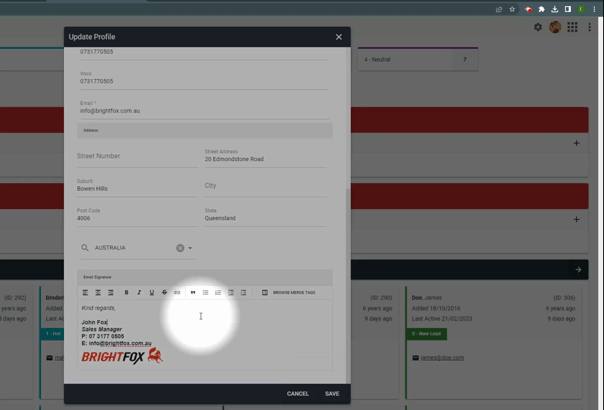The image size is (604, 410).
Task: Insert a hyperlink in the signature
Action: (x=177, y=292)
